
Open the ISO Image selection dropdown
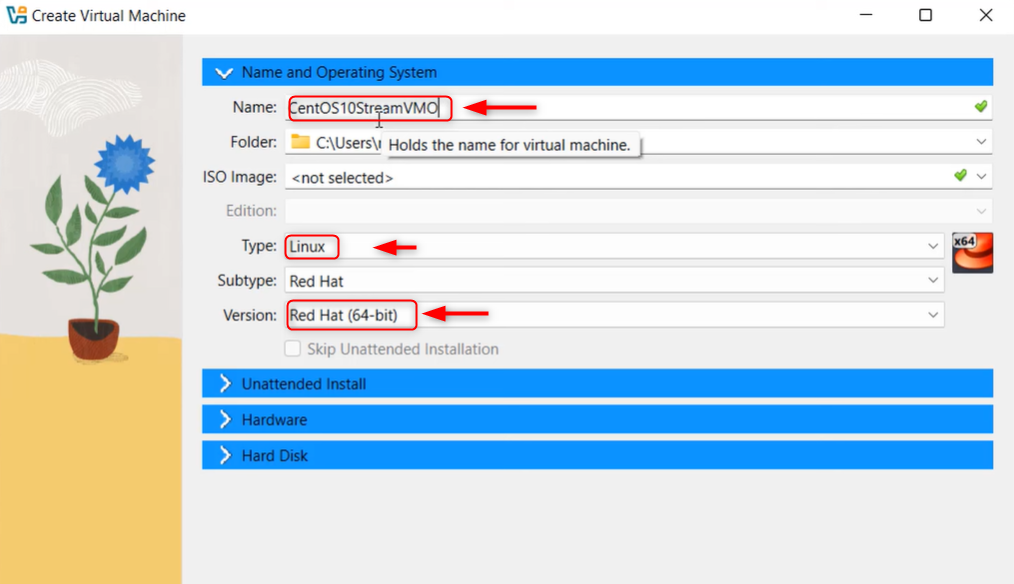[982, 175]
